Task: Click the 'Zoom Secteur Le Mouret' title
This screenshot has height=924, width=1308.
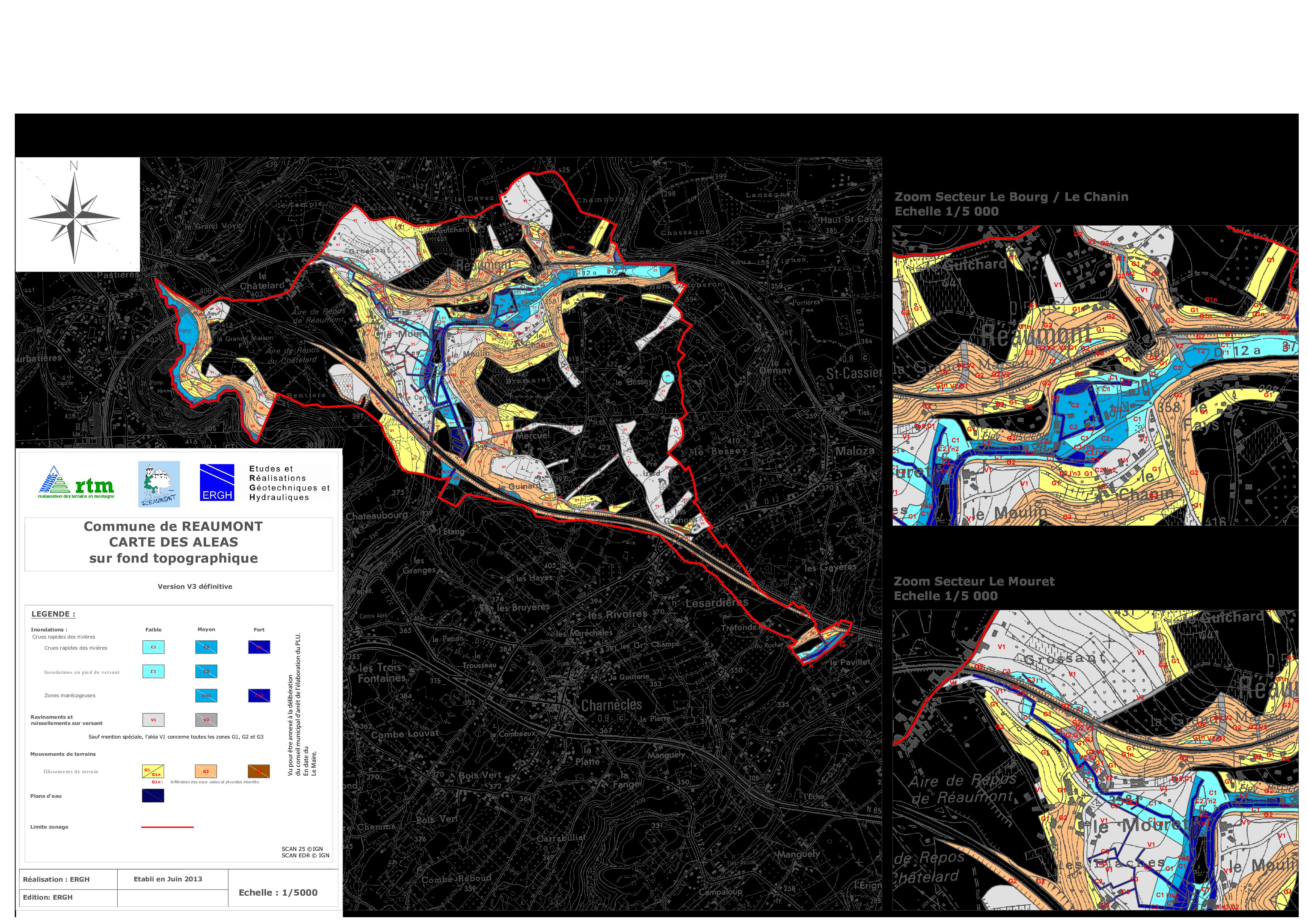Action: (974, 582)
